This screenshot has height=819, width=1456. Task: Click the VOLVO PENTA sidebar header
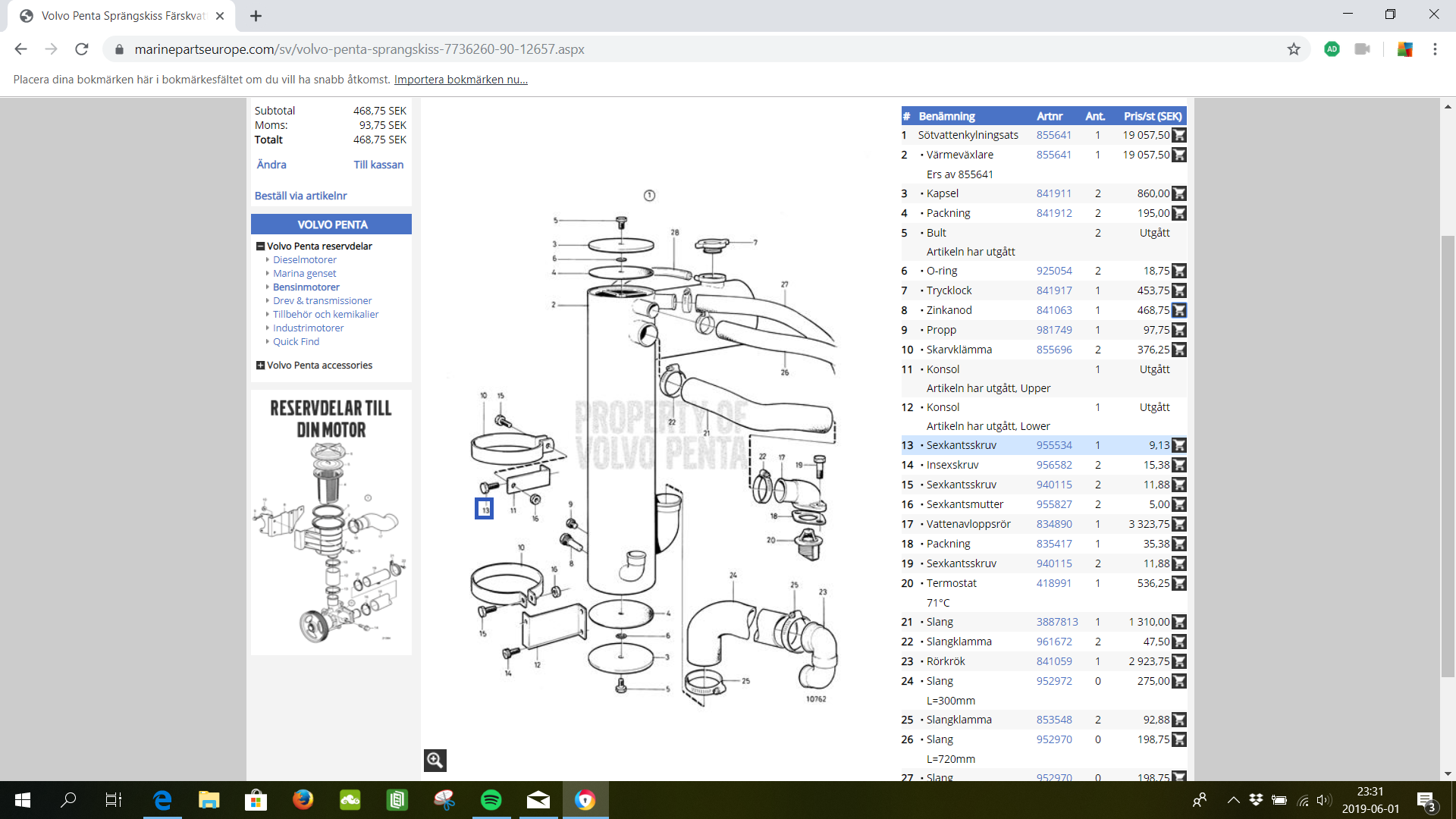331,224
